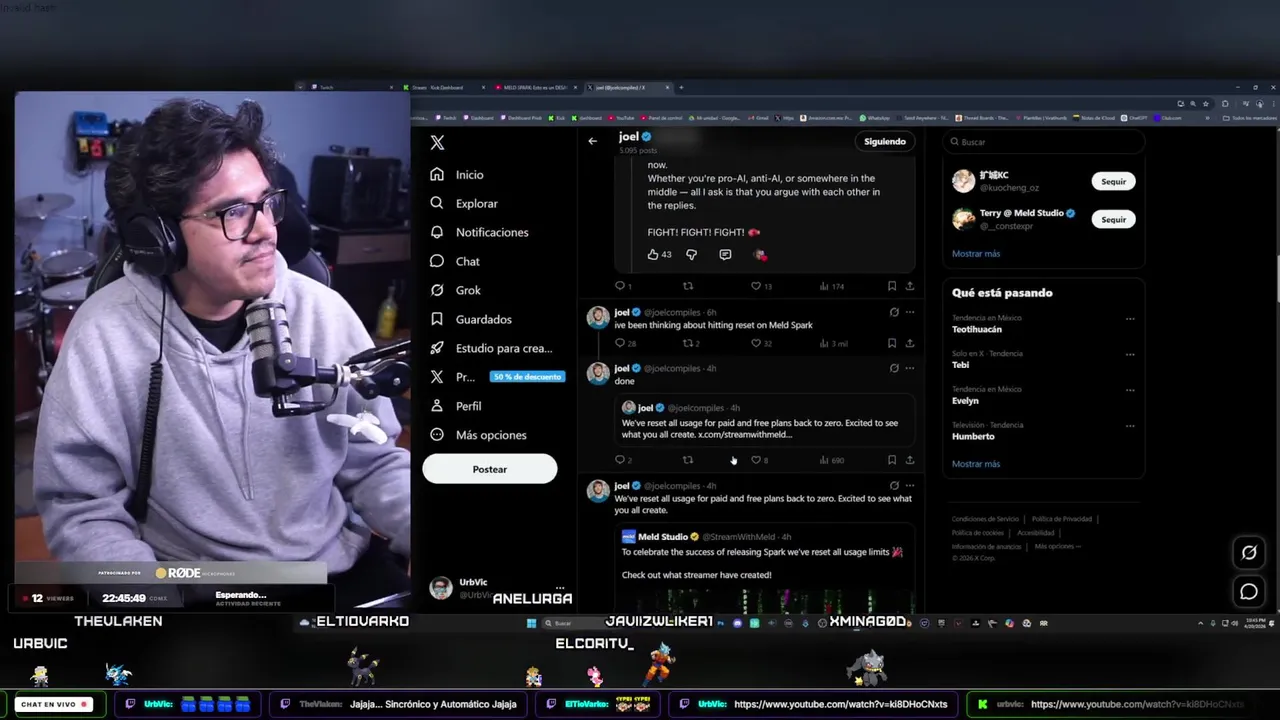This screenshot has height=720, width=1280.
Task: View analytics showing 690 views
Action: pos(832,460)
